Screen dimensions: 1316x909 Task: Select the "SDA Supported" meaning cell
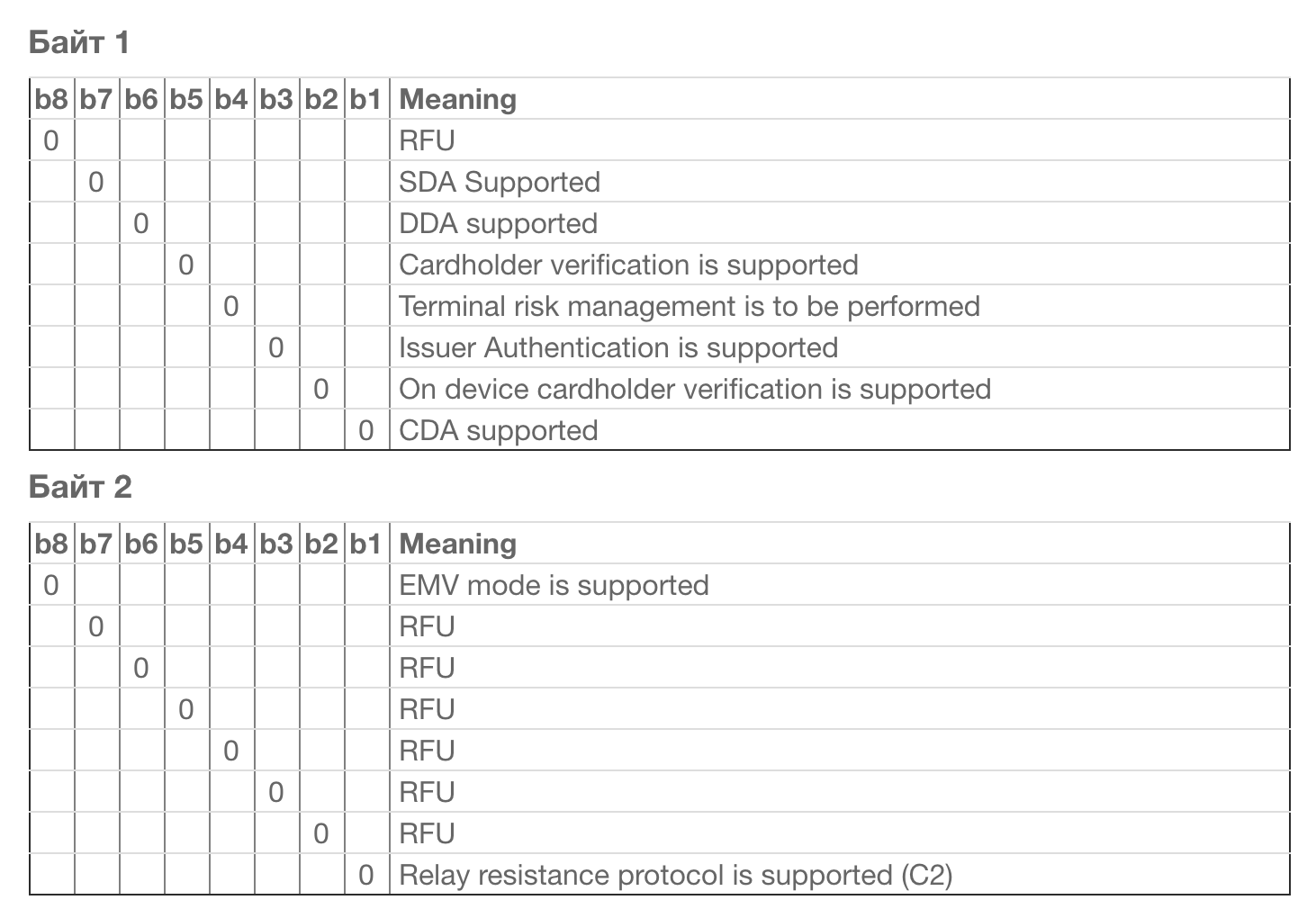tap(500, 182)
